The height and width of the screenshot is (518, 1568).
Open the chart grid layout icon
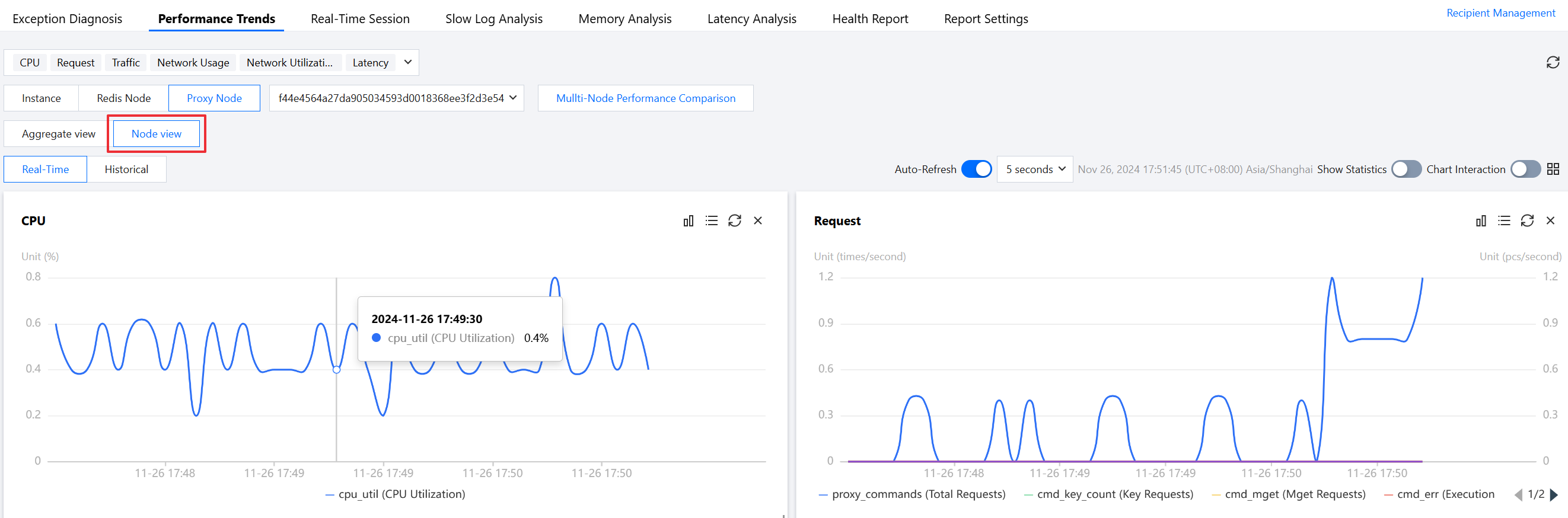pyautogui.click(x=1553, y=169)
